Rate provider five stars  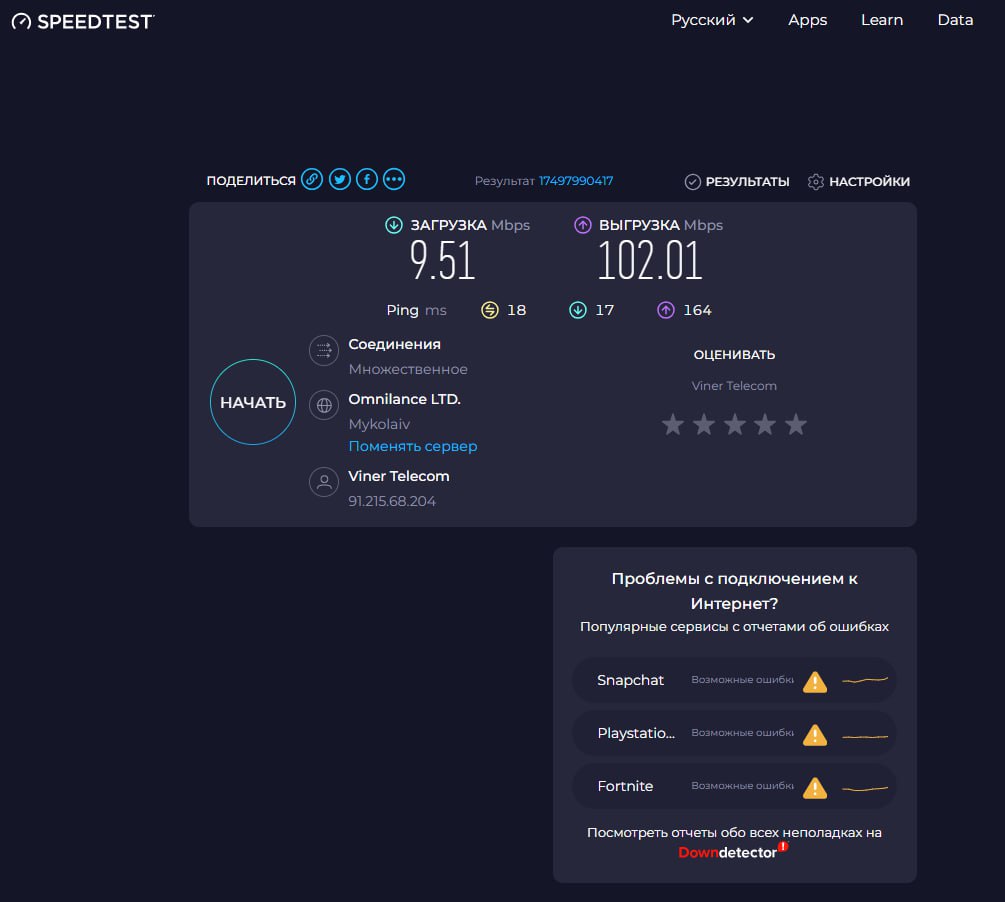pos(796,424)
